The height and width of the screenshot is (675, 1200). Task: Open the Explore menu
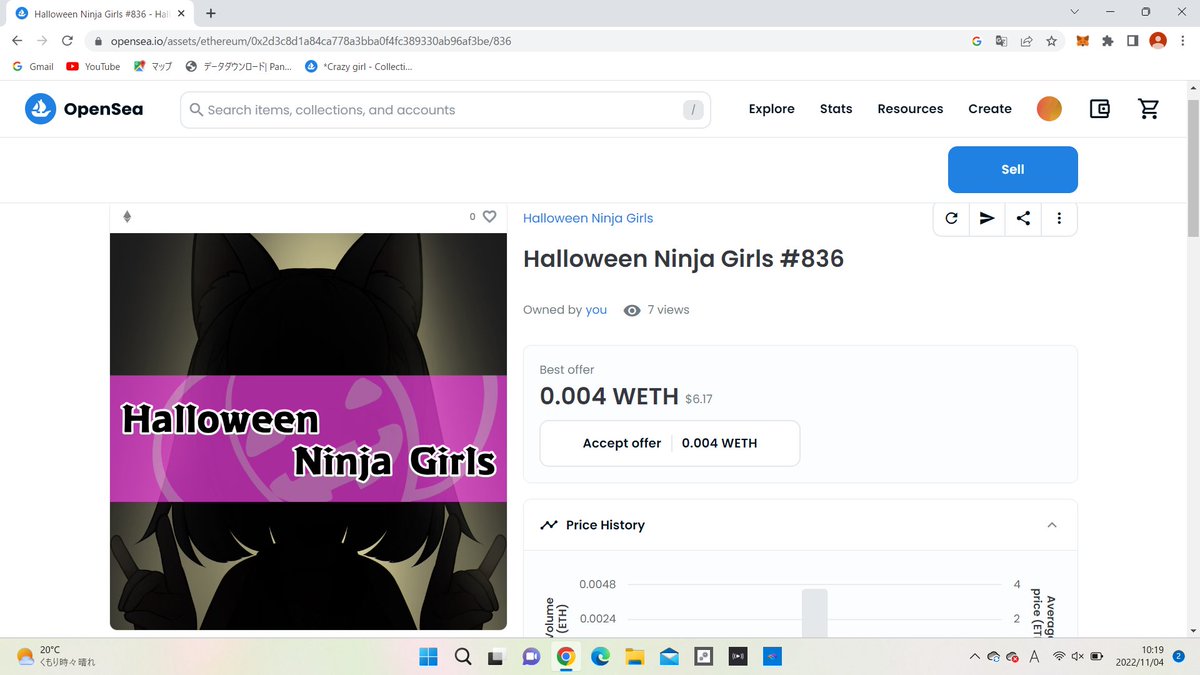tap(771, 109)
